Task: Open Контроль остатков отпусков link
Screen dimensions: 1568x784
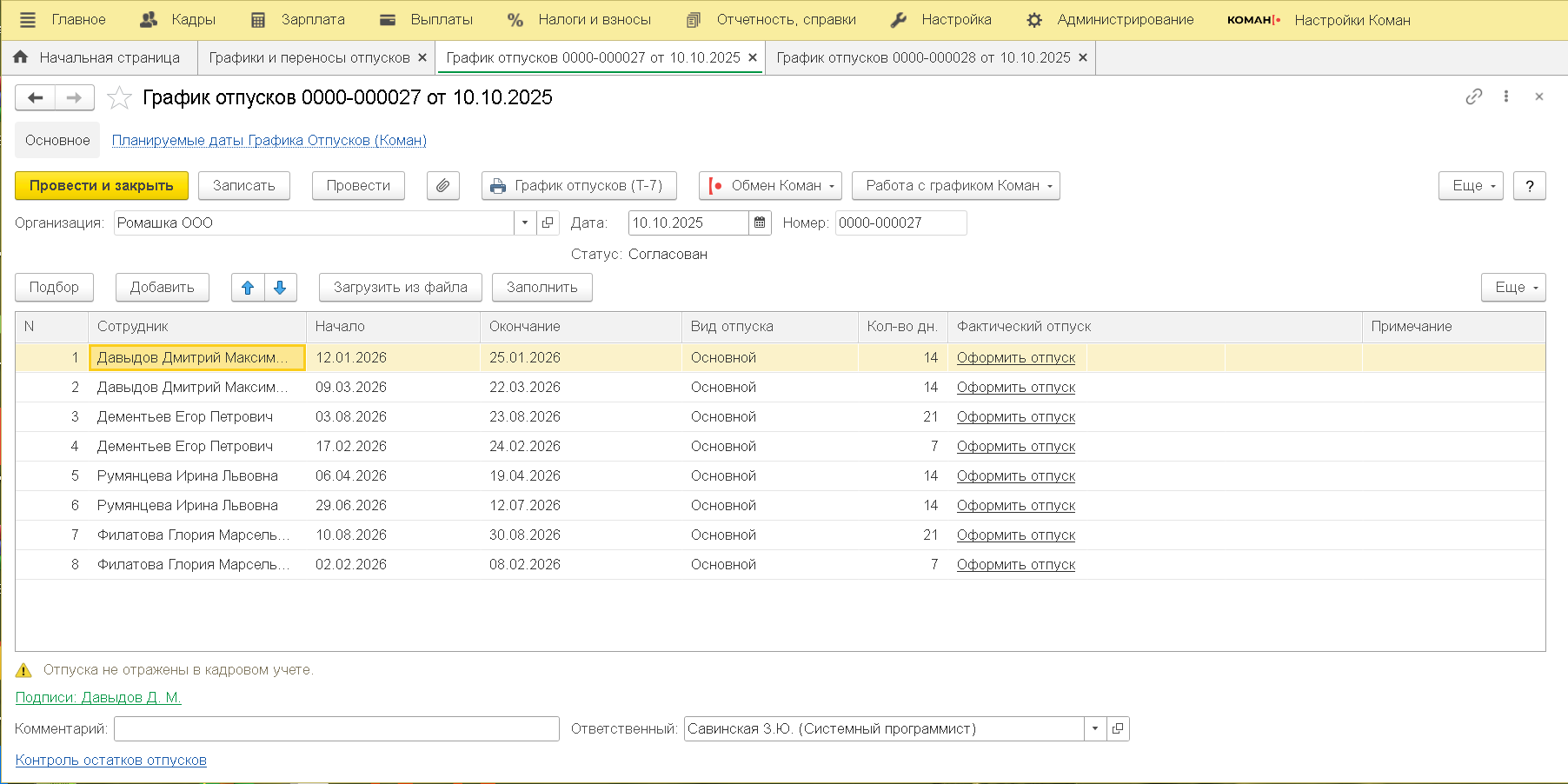Action: point(111,761)
